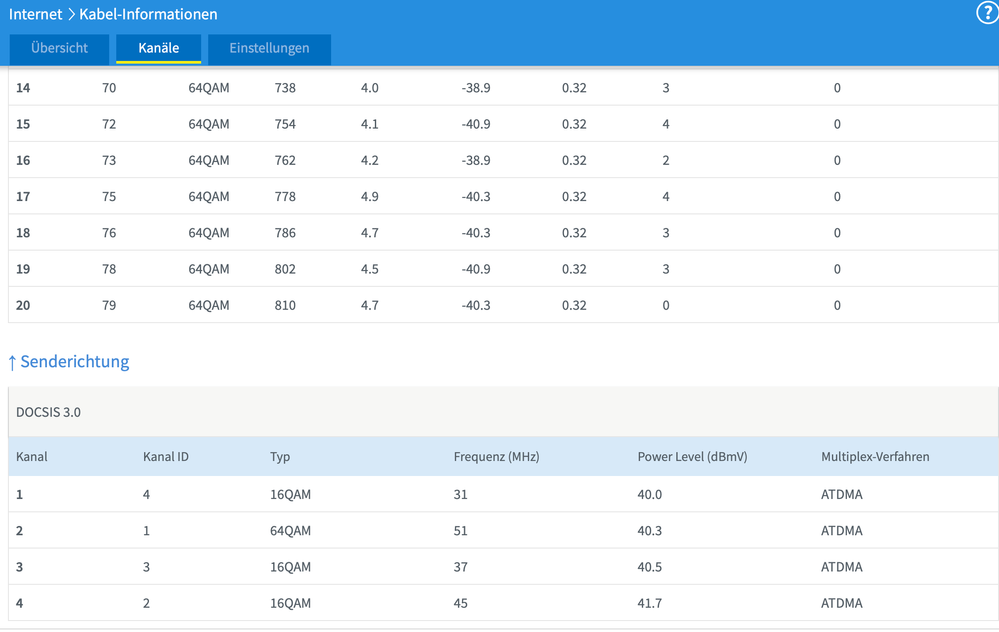Viewport: 999px width, 632px height.
Task: Click the Senderichtung section heading
Action: (75, 361)
